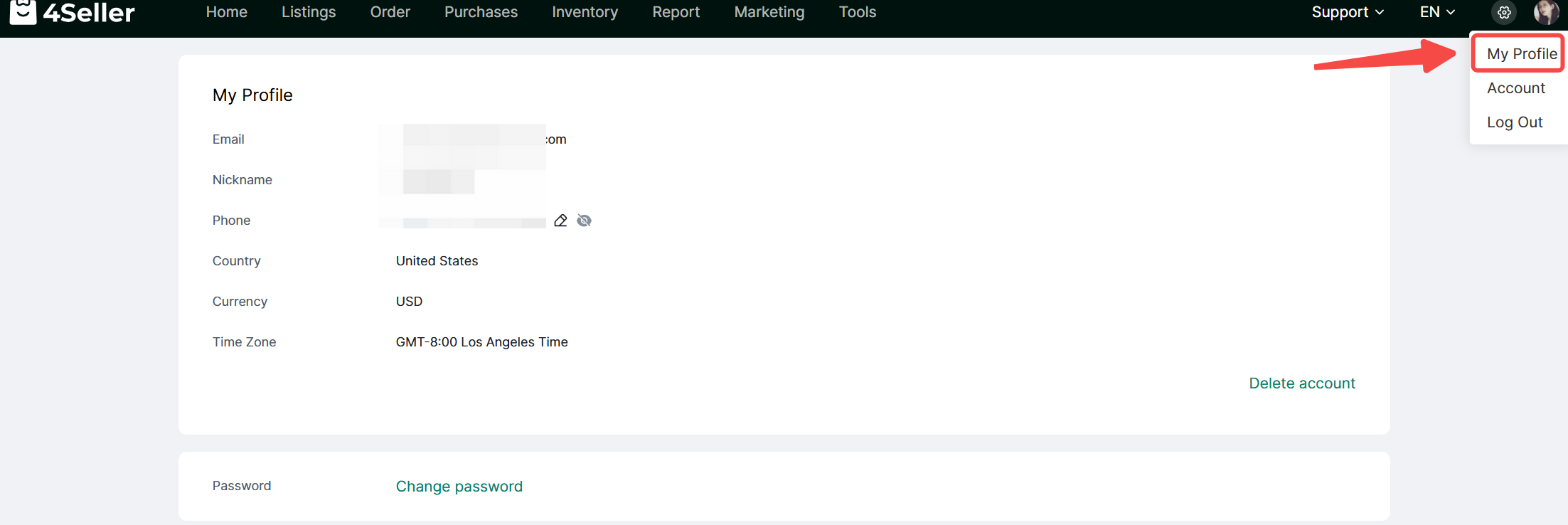
Task: Select Purchases in the top navigation
Action: point(481,12)
